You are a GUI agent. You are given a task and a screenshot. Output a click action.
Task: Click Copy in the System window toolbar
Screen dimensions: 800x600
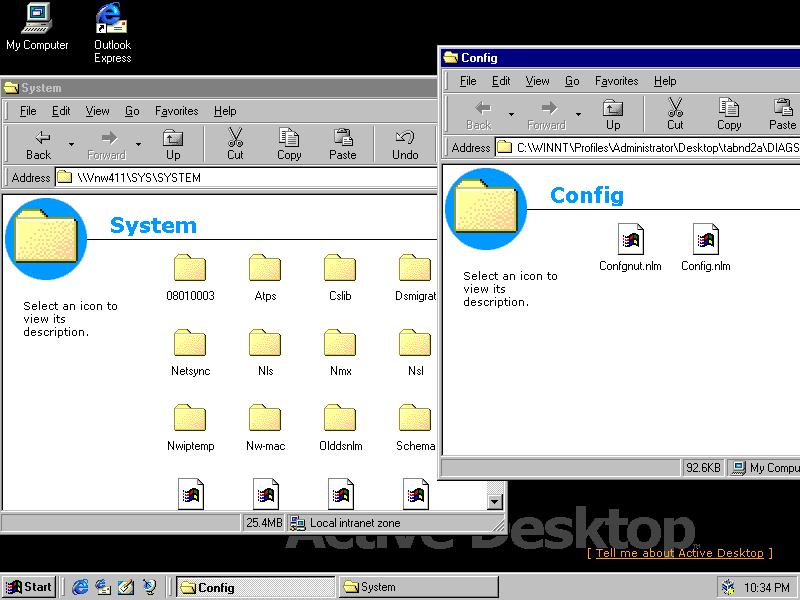(x=289, y=145)
